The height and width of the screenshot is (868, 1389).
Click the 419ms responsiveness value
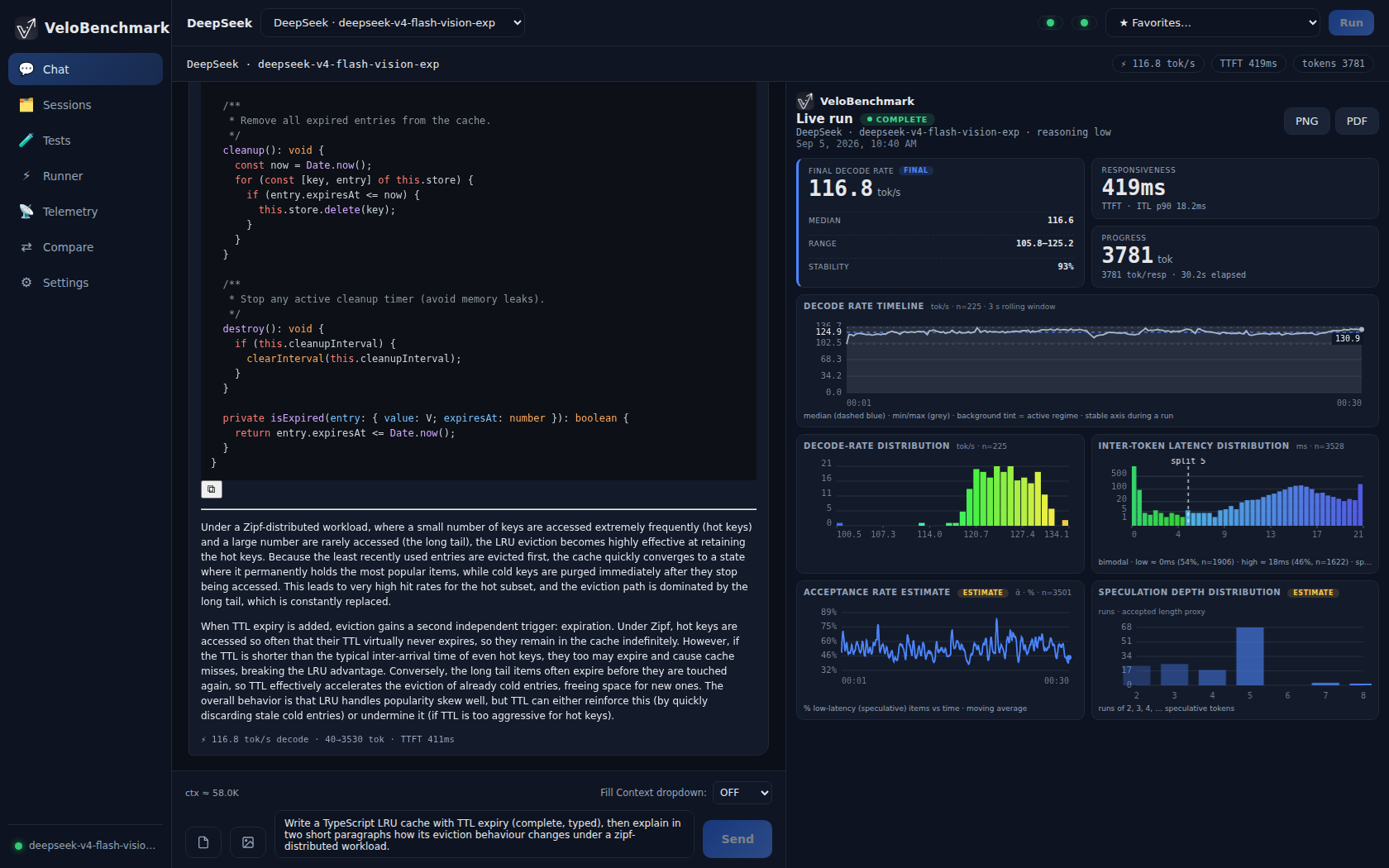[x=1134, y=188]
